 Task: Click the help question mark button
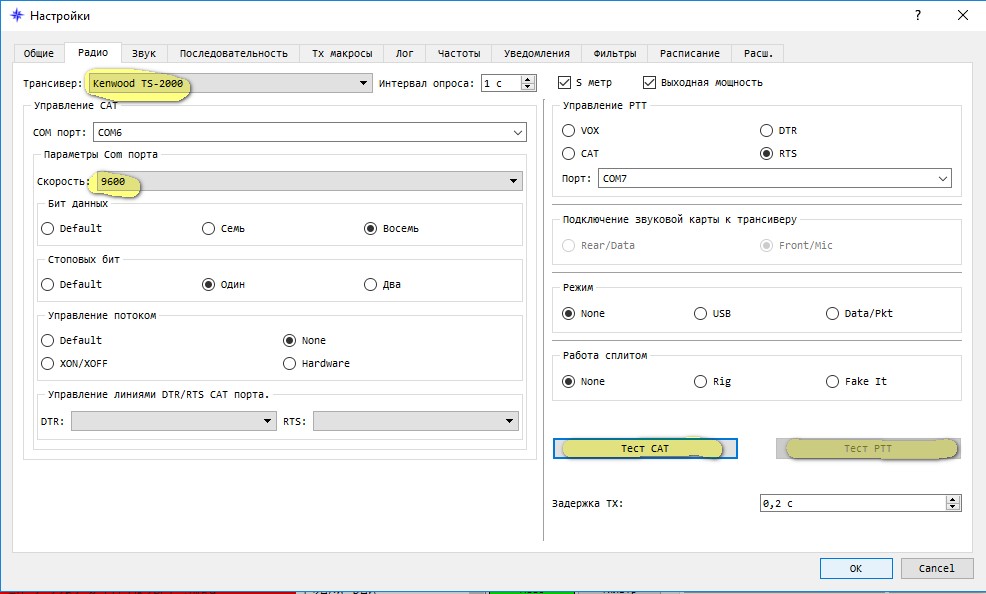(918, 16)
